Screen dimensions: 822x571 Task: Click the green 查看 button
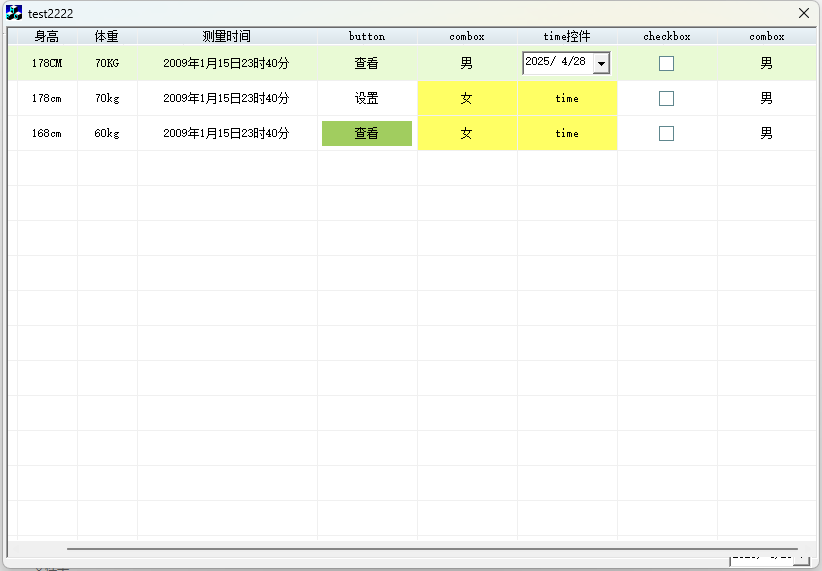(x=366, y=133)
